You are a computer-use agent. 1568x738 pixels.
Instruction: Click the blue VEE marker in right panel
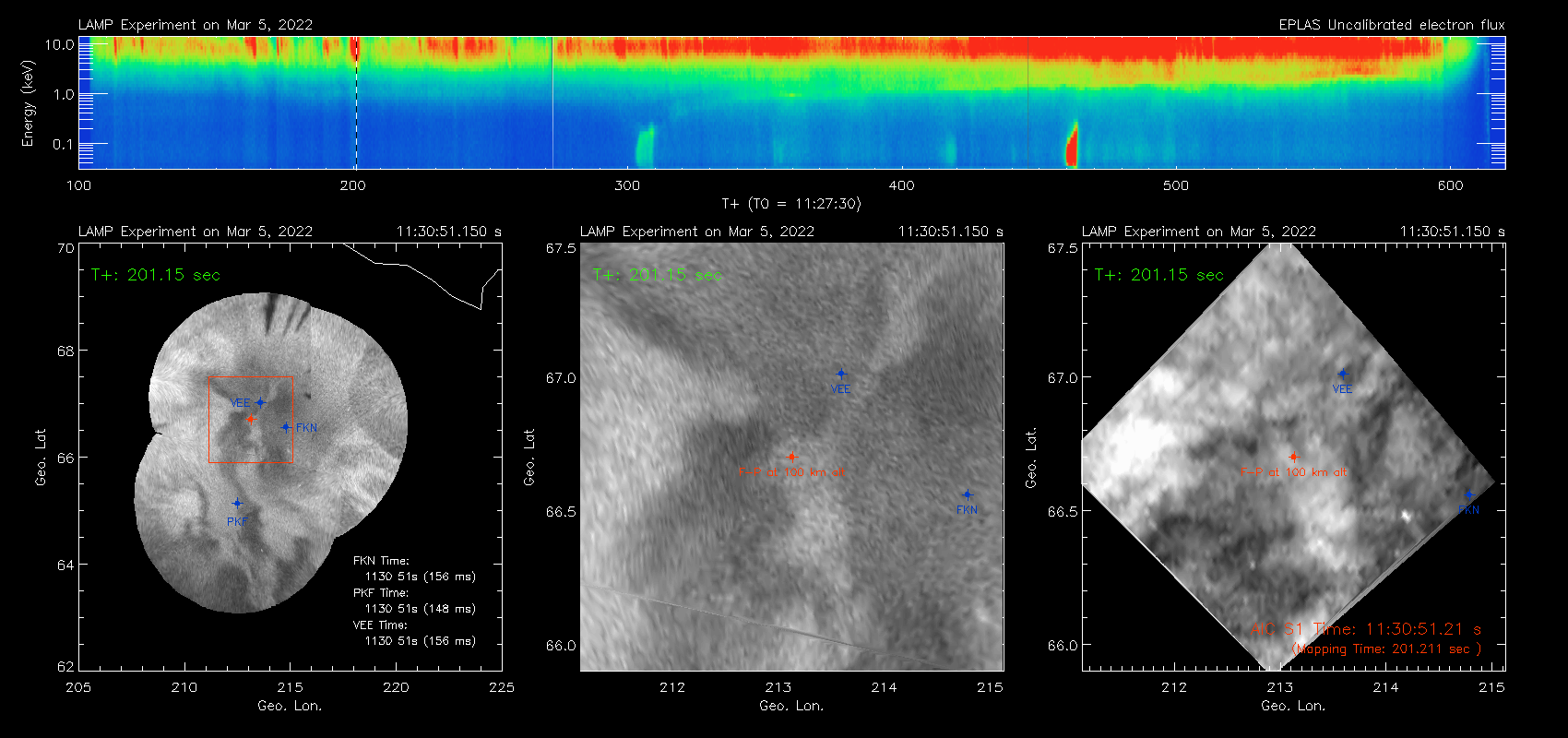pos(1343,374)
